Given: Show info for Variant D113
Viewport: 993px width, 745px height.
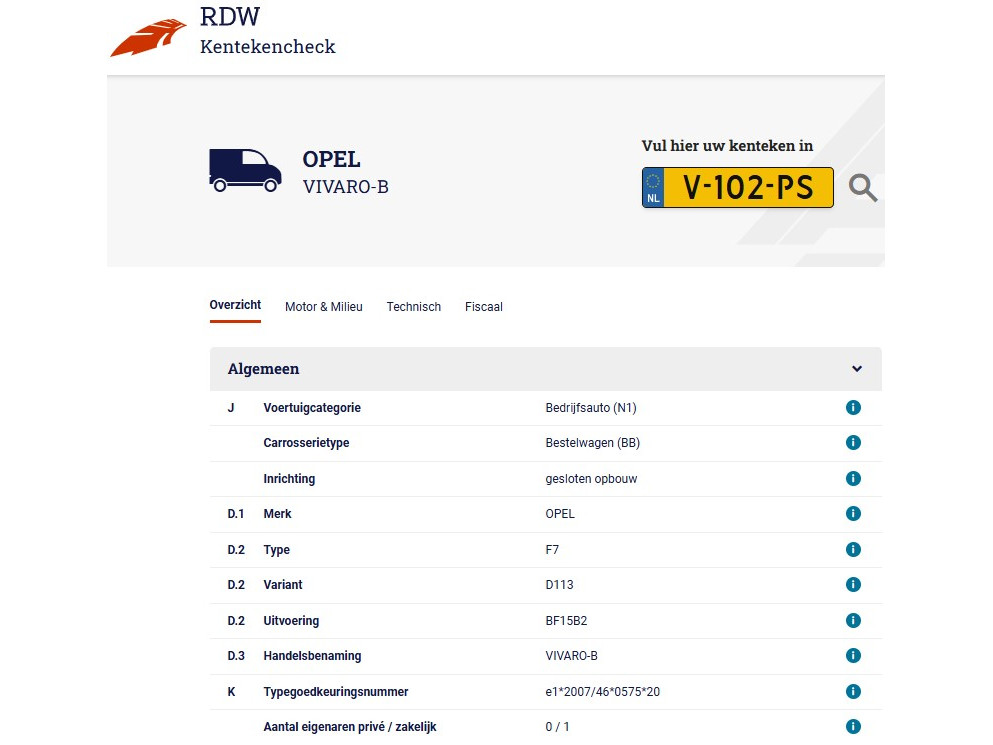Looking at the screenshot, I should tap(853, 585).
